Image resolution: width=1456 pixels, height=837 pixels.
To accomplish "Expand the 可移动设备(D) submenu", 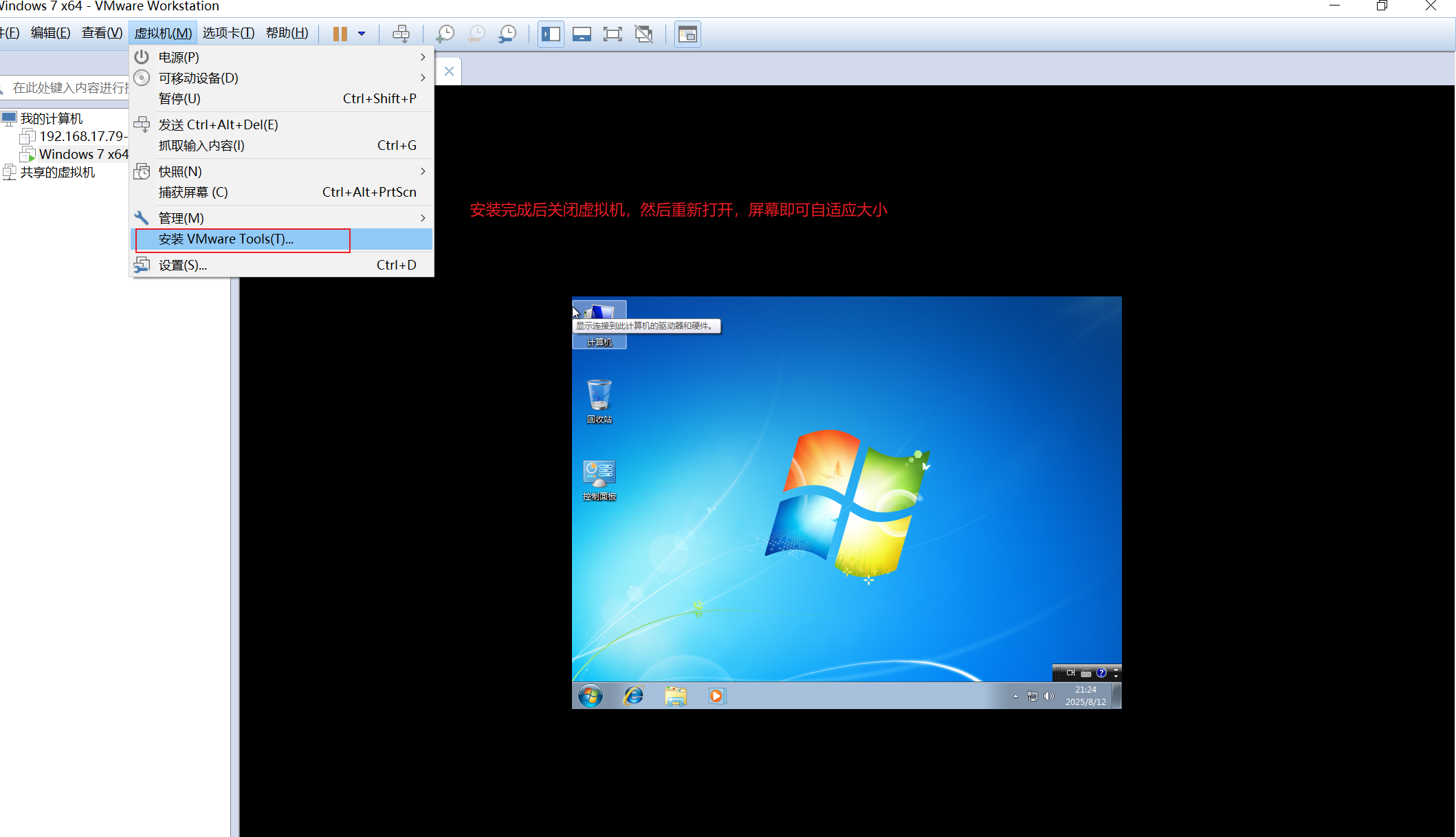I will [x=282, y=78].
